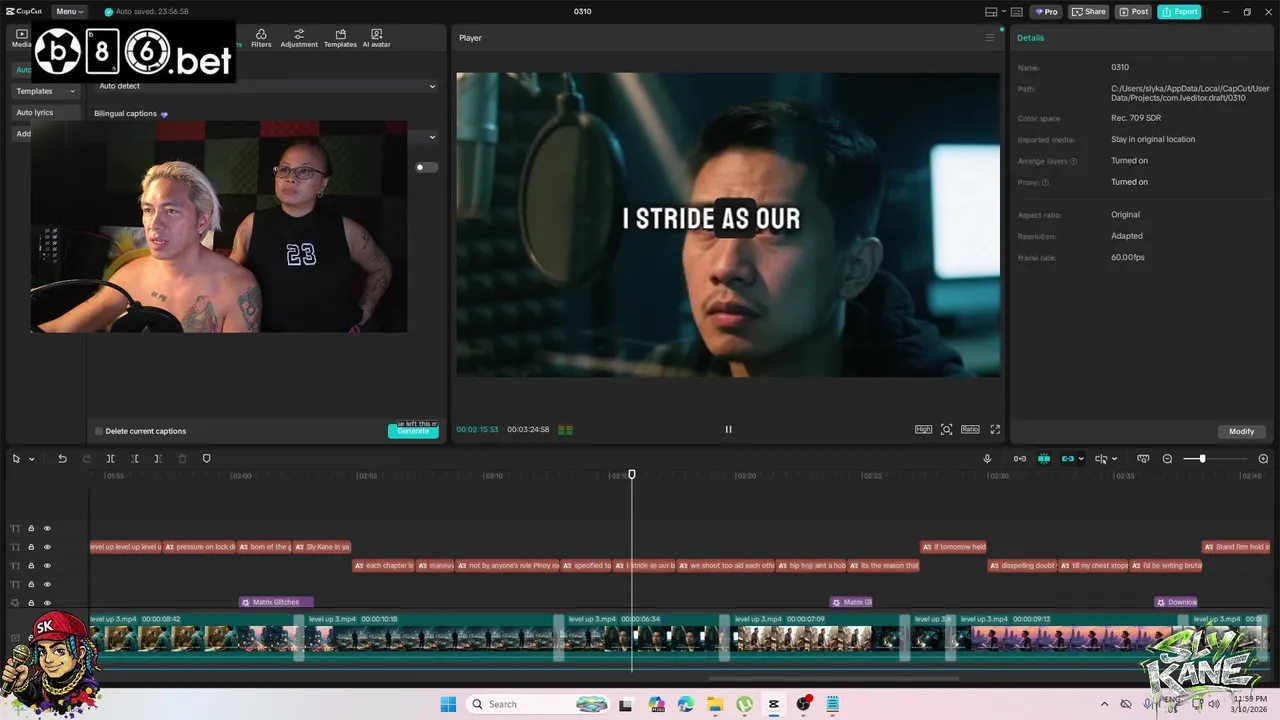
Task: Add marker shield icon in timeline toolbar
Action: [207, 459]
